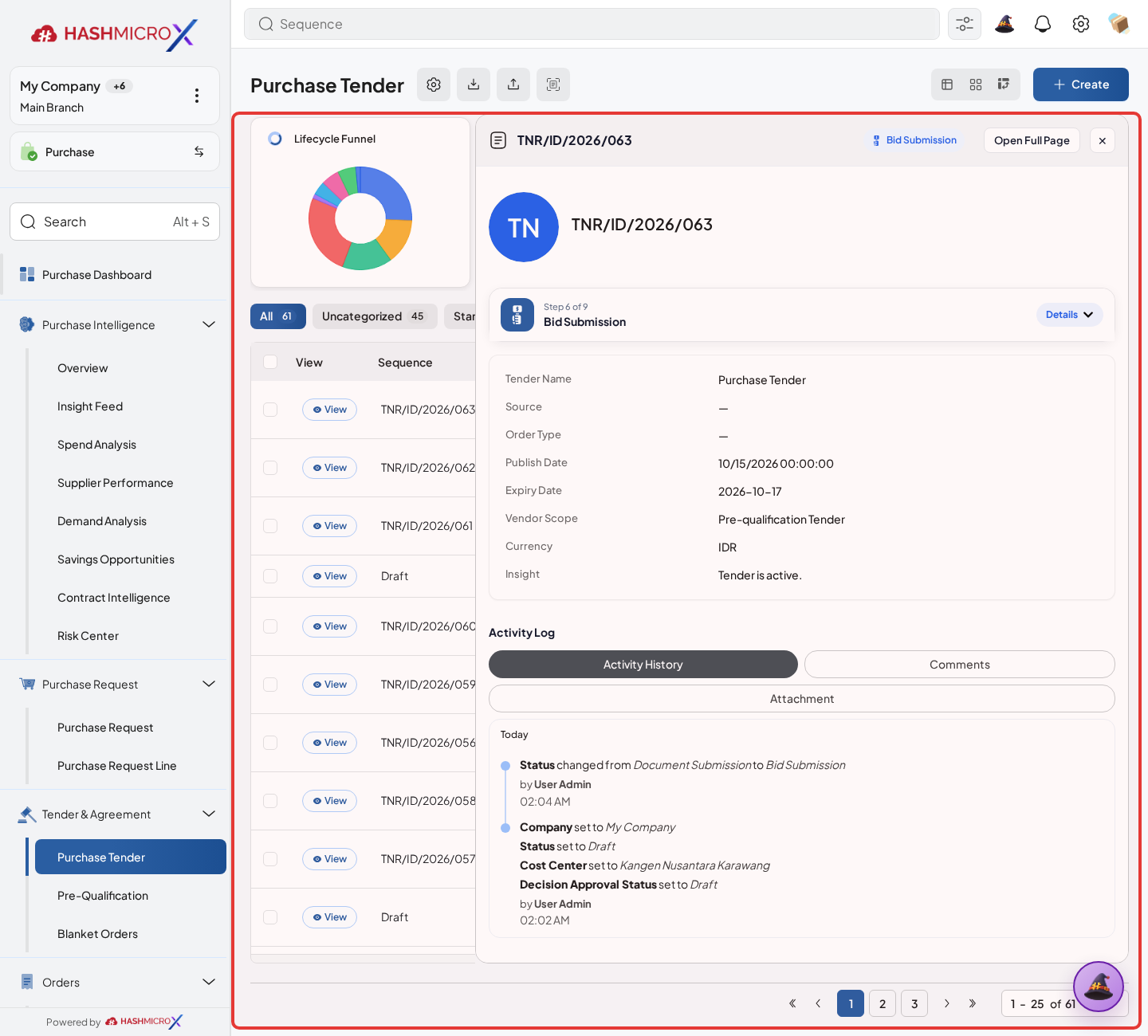This screenshot has width=1148, height=1036.
Task: Click the Create button
Action: pyautogui.click(x=1081, y=84)
